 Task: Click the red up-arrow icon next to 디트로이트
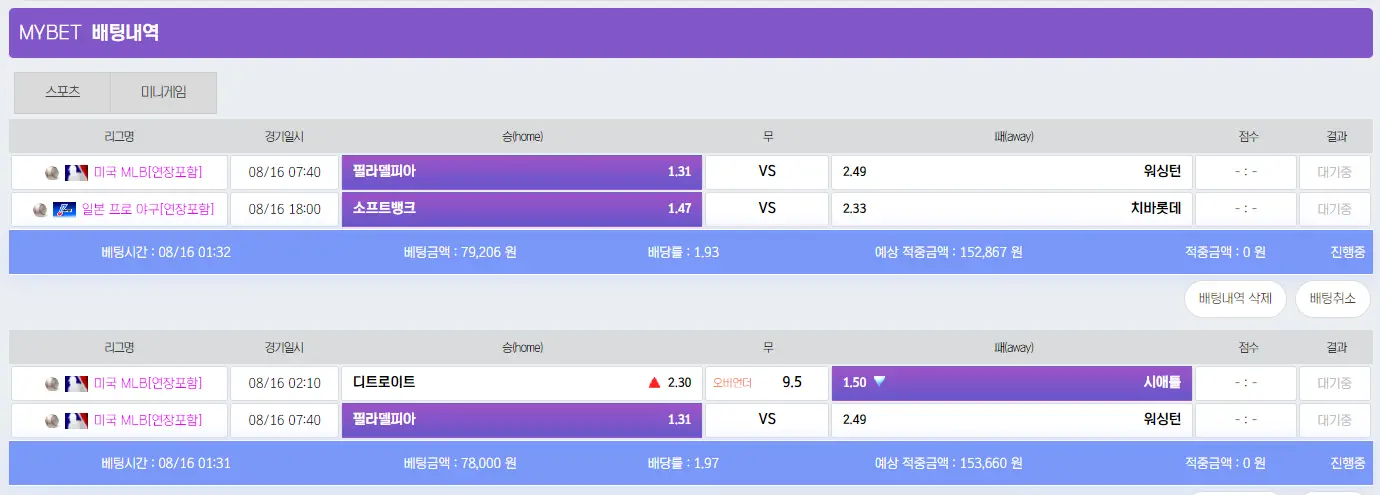(x=654, y=382)
